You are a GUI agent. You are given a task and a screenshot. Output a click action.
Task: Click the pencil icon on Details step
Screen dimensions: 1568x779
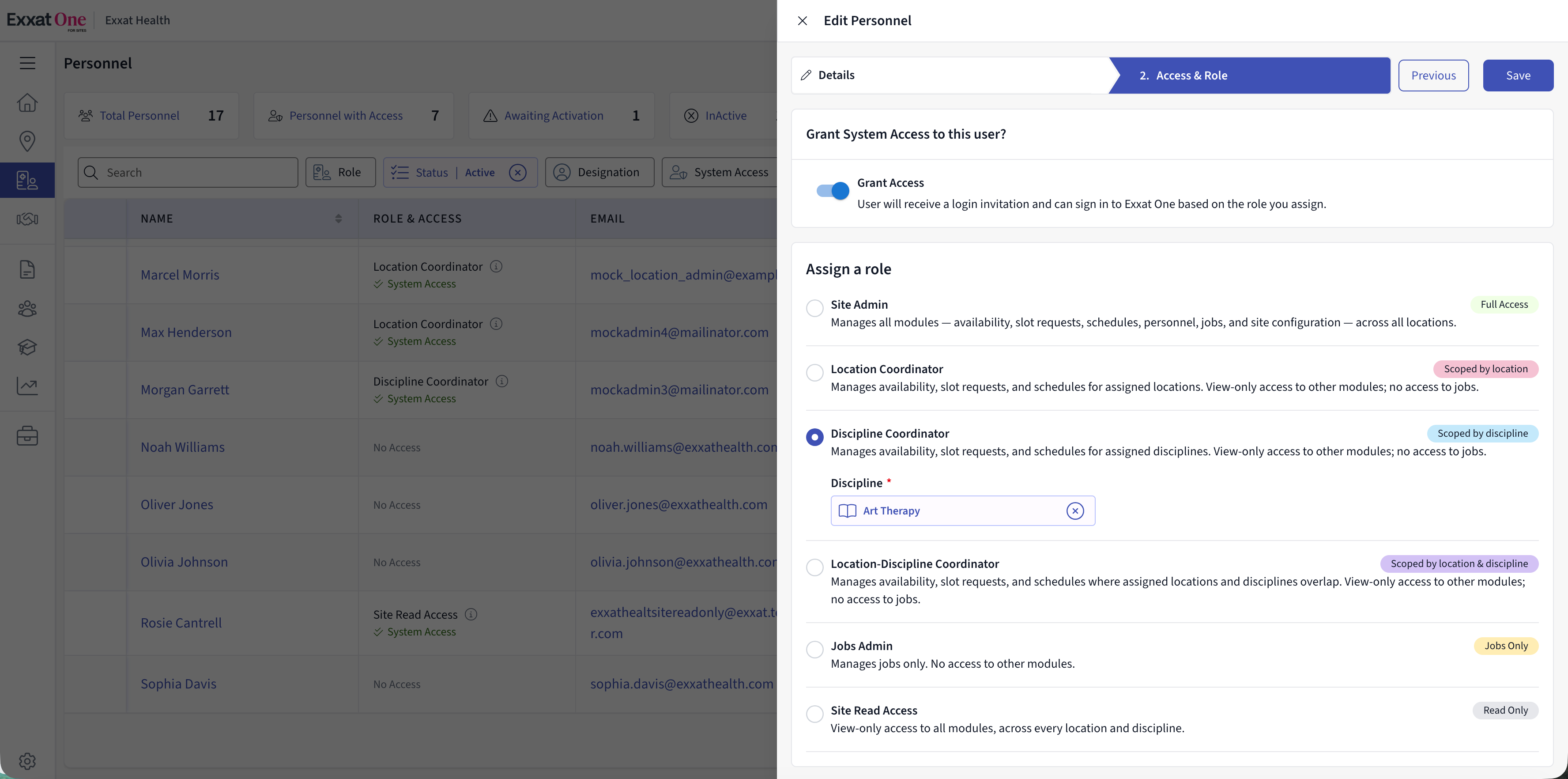[806, 75]
